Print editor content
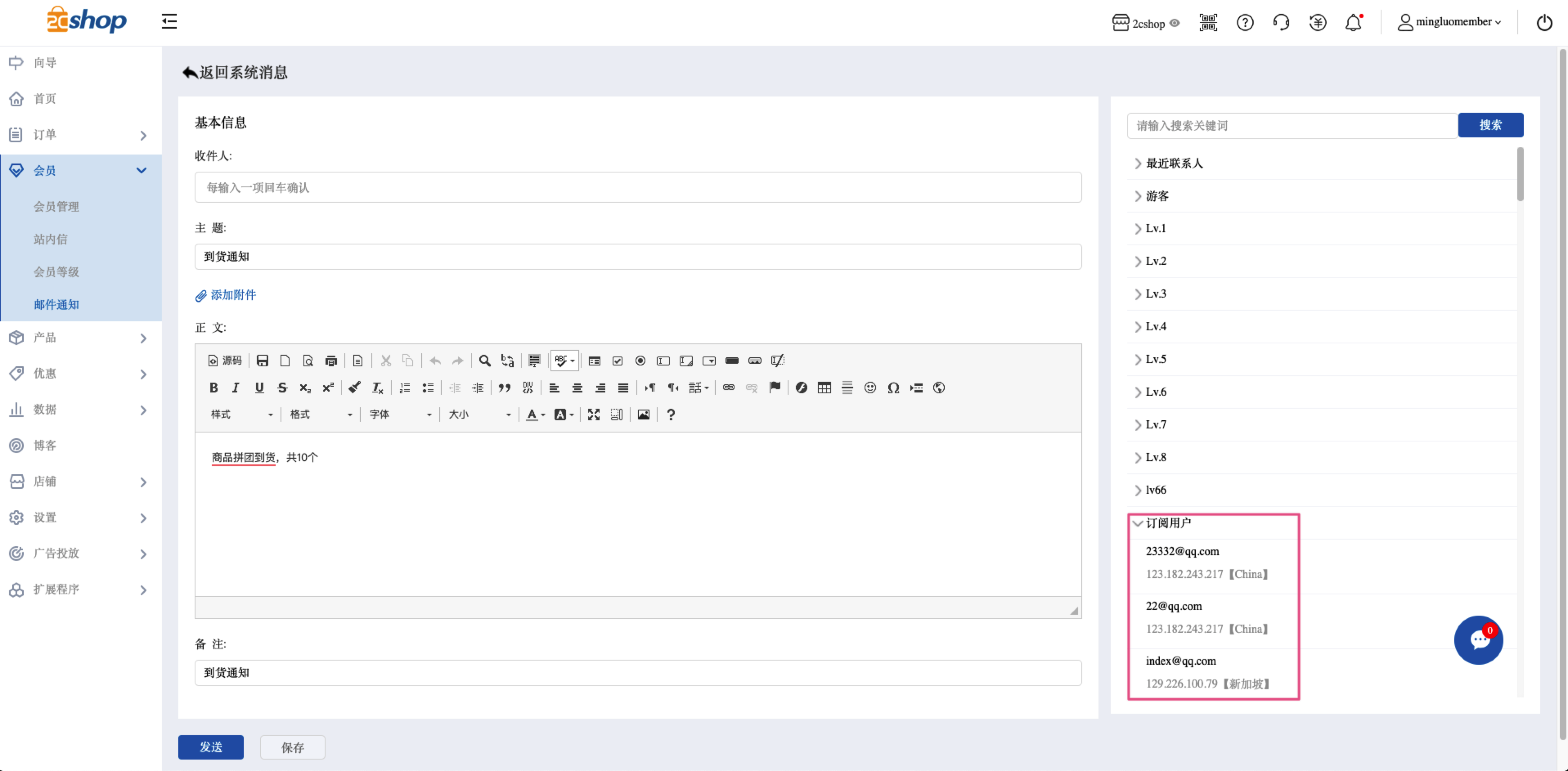 331,361
